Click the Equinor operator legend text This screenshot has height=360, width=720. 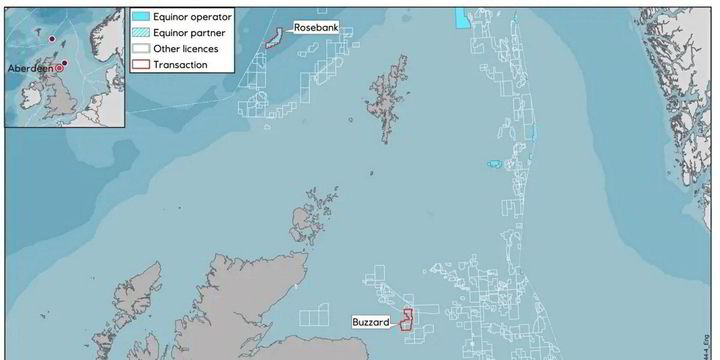(192, 17)
